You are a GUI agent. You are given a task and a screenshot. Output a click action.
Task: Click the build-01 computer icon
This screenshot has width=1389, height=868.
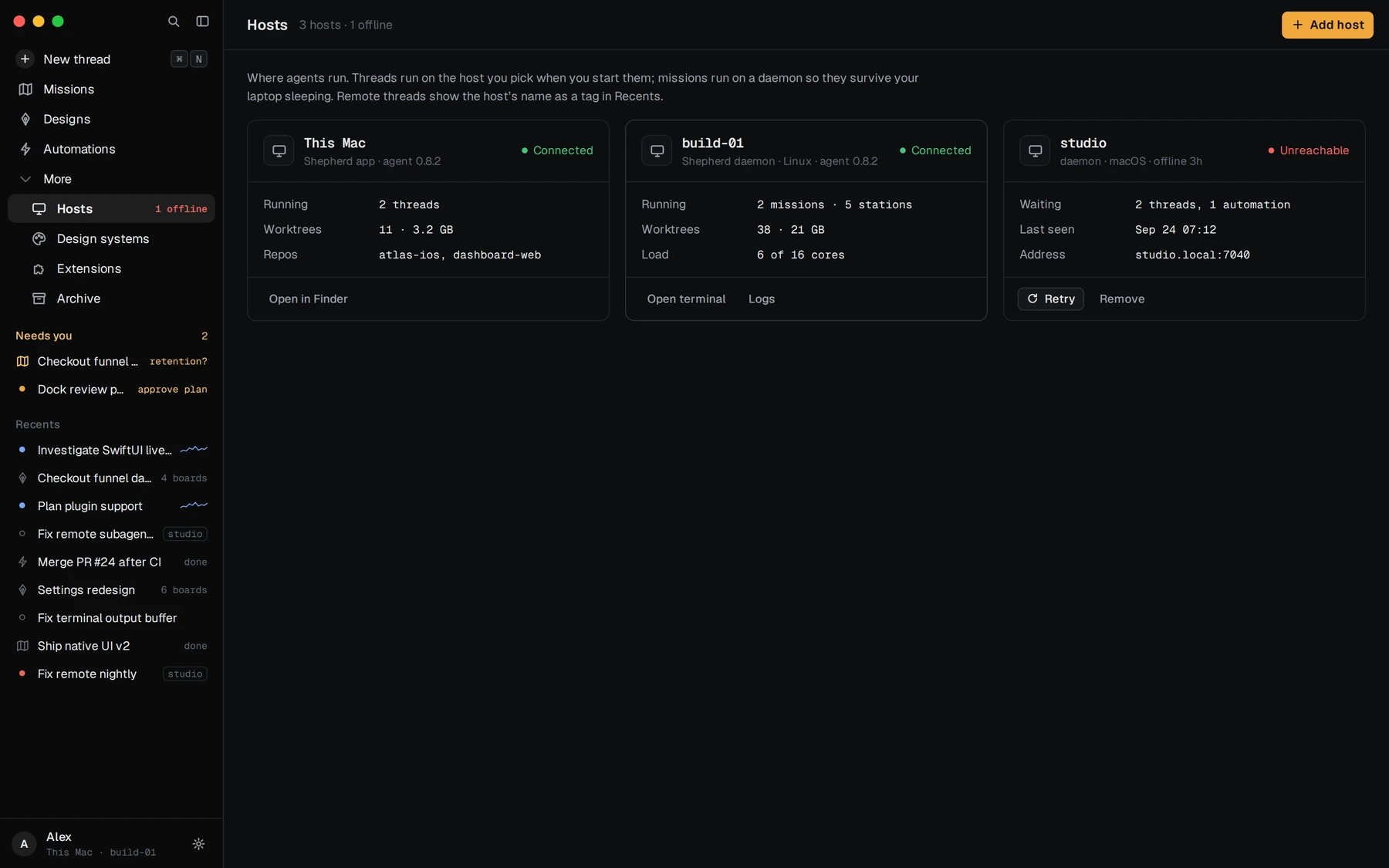click(x=657, y=150)
